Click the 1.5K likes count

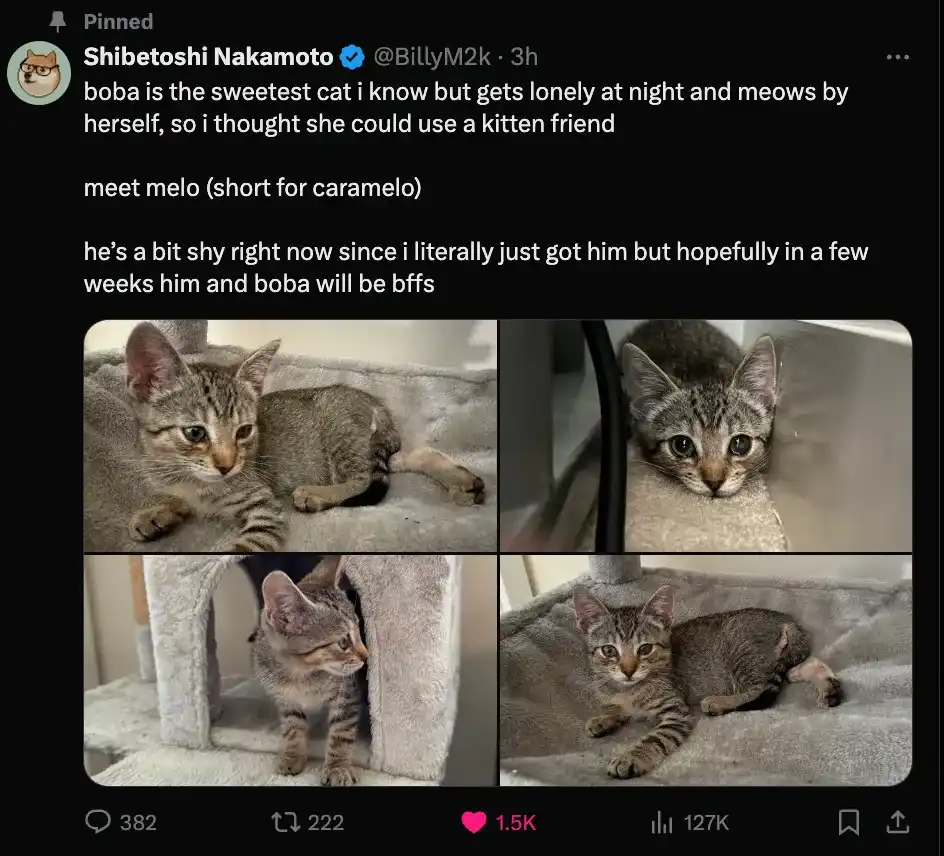point(516,822)
